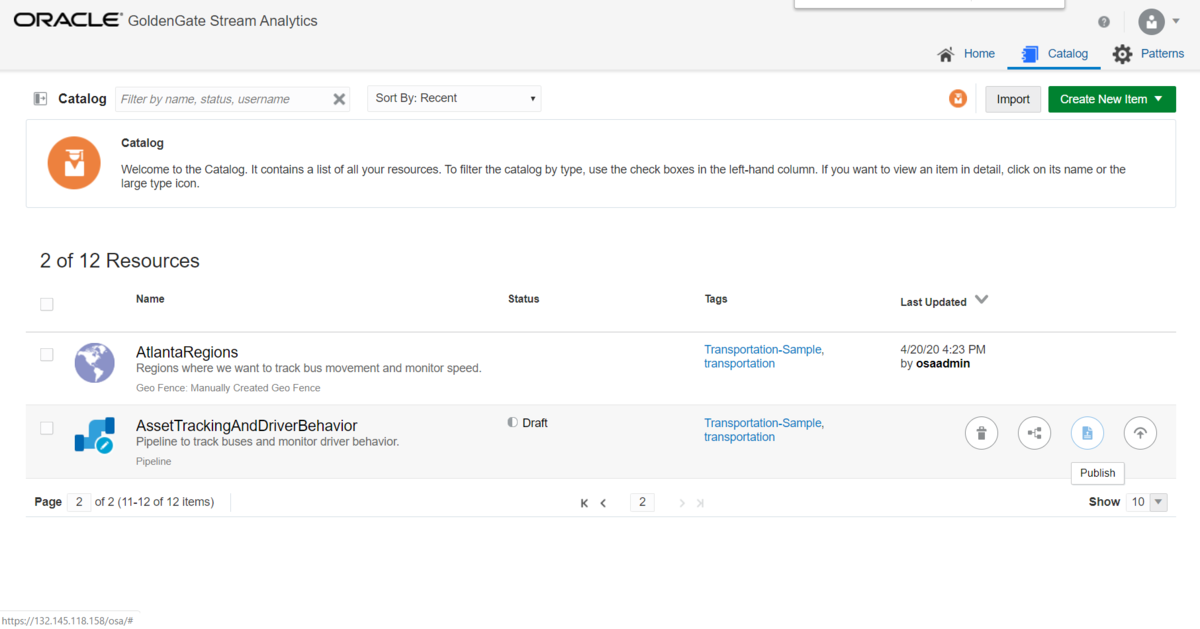Switch to the Catalog tab
The image size is (1200, 629).
pos(1054,54)
